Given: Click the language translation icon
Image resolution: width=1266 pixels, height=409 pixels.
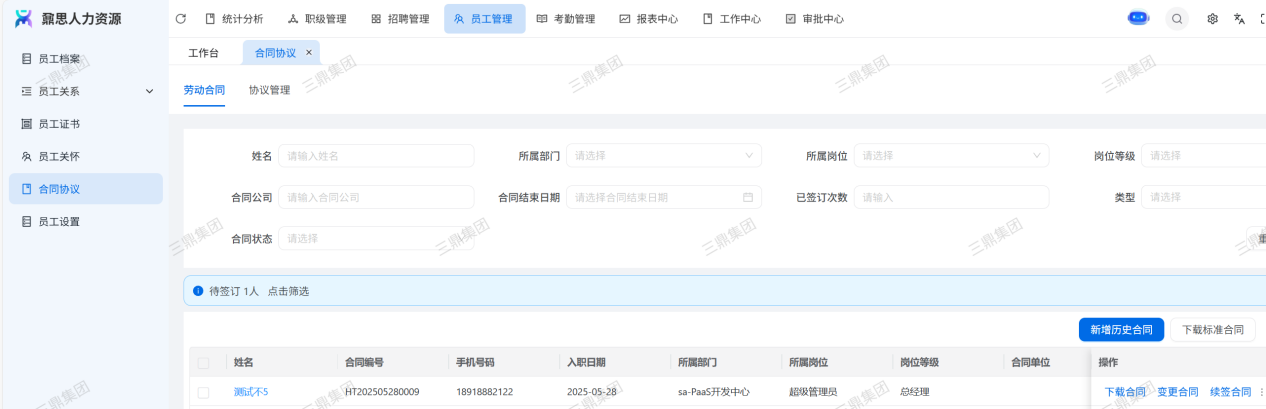Looking at the screenshot, I should click(1239, 19).
